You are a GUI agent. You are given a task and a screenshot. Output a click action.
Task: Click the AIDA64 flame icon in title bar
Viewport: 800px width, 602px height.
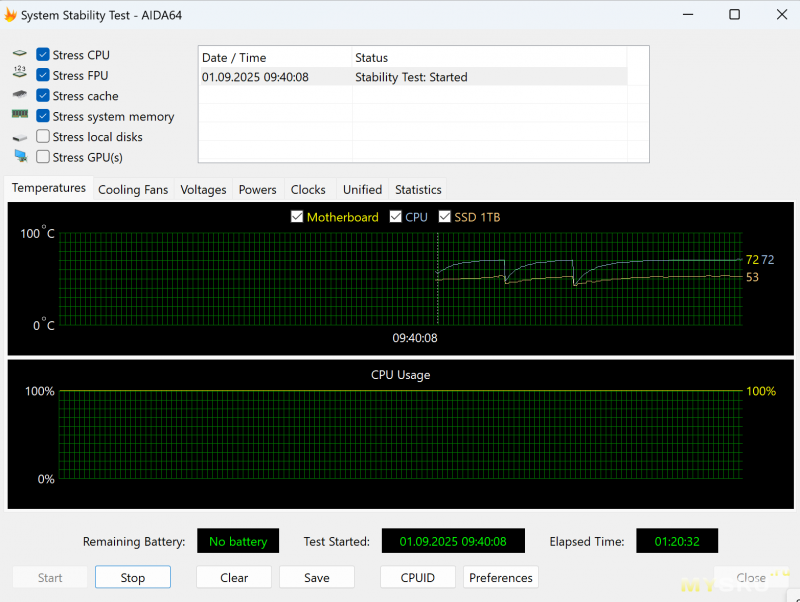click(10, 15)
